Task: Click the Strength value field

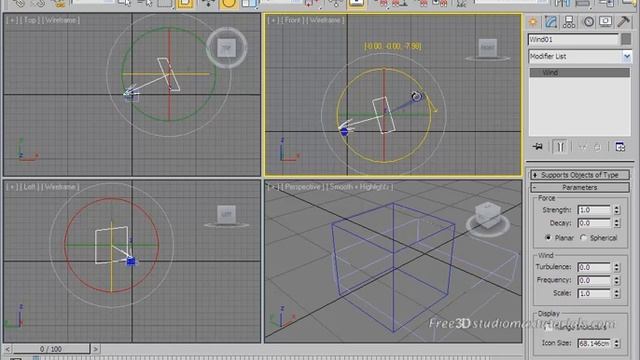Action: 594,210
